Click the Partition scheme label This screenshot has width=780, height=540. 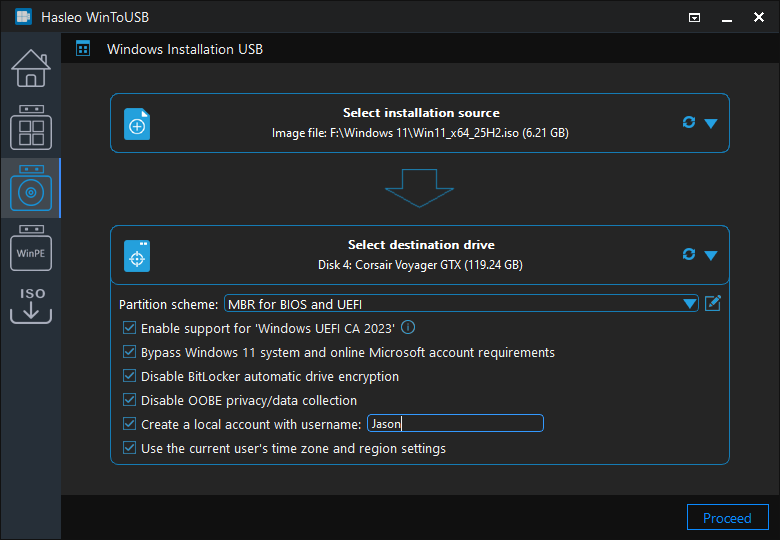click(168, 304)
